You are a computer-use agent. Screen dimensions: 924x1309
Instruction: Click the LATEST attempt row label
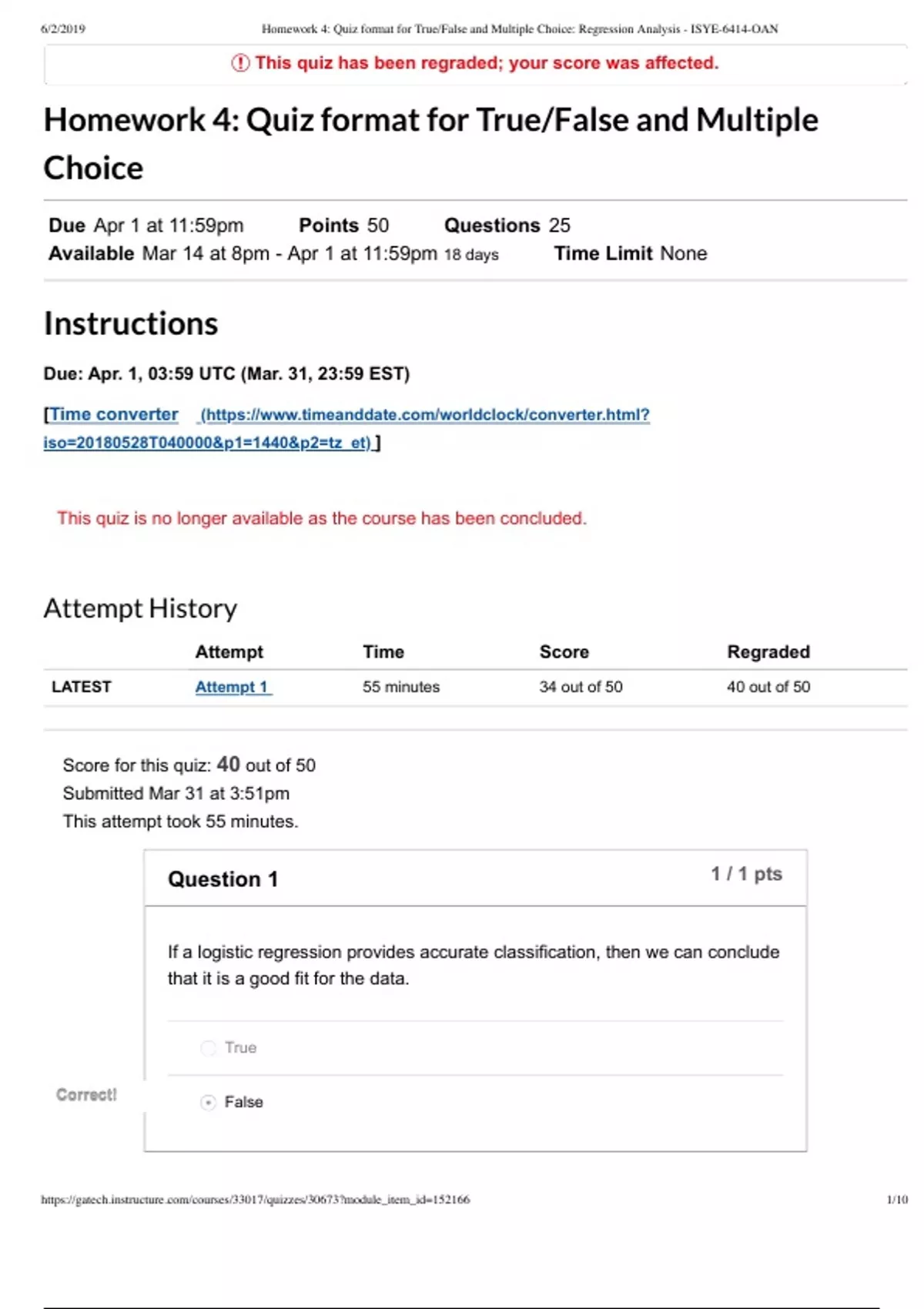click(82, 687)
